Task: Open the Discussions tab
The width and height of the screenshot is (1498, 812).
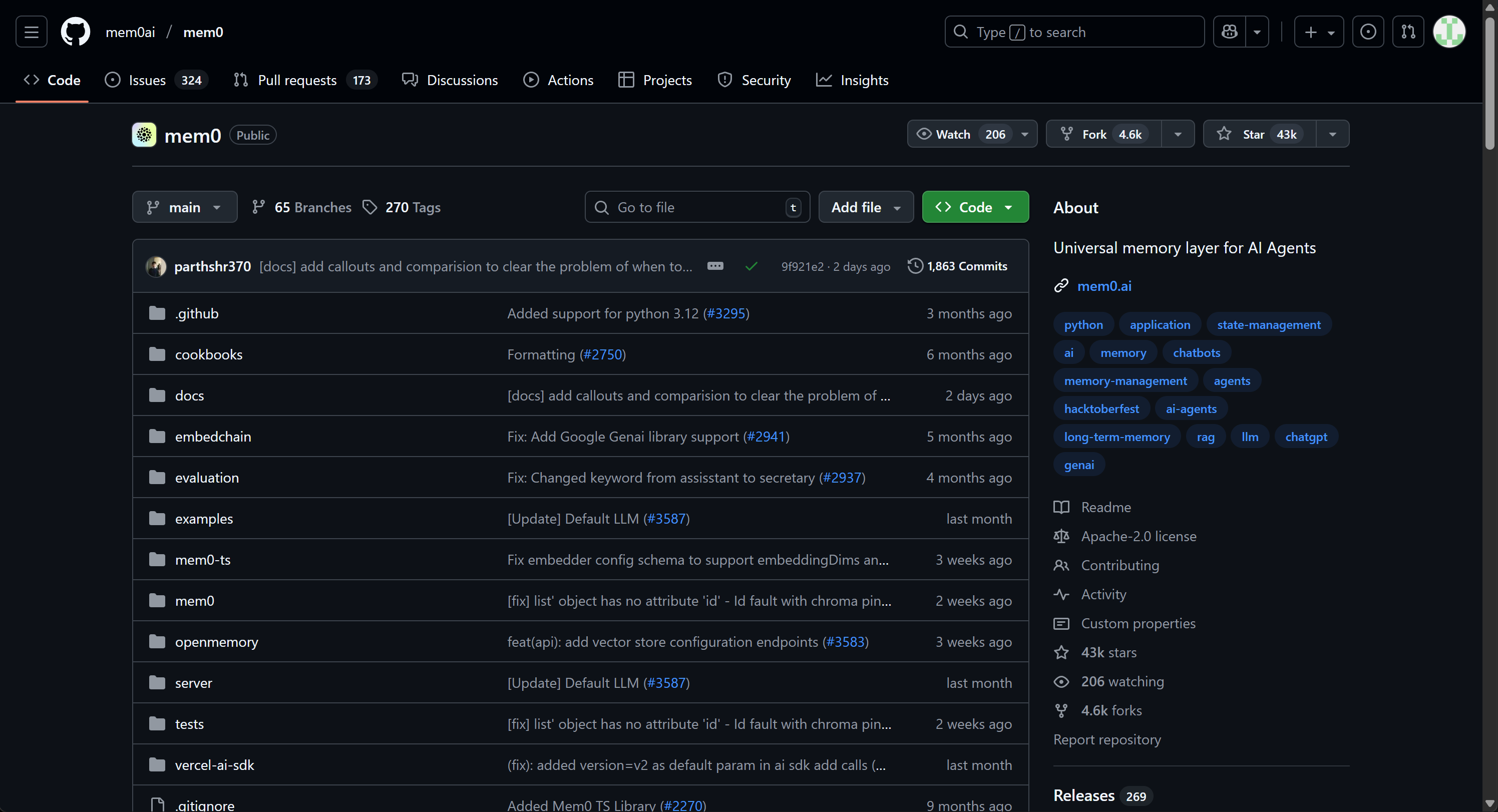Action: pos(450,80)
